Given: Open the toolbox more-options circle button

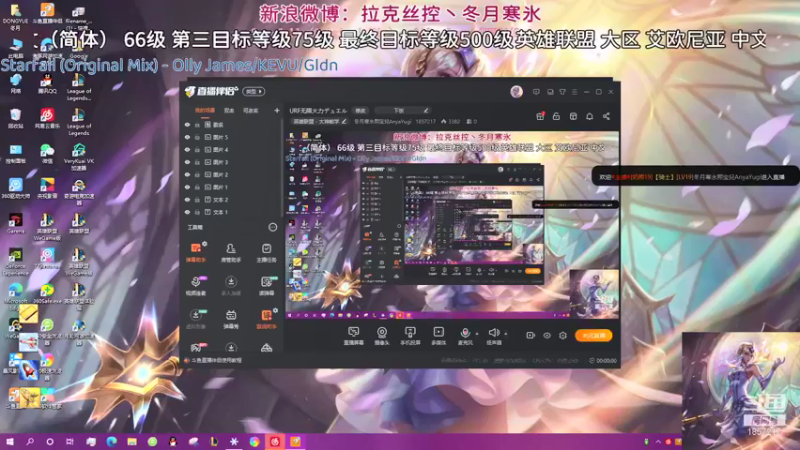Looking at the screenshot, I should point(272,227).
